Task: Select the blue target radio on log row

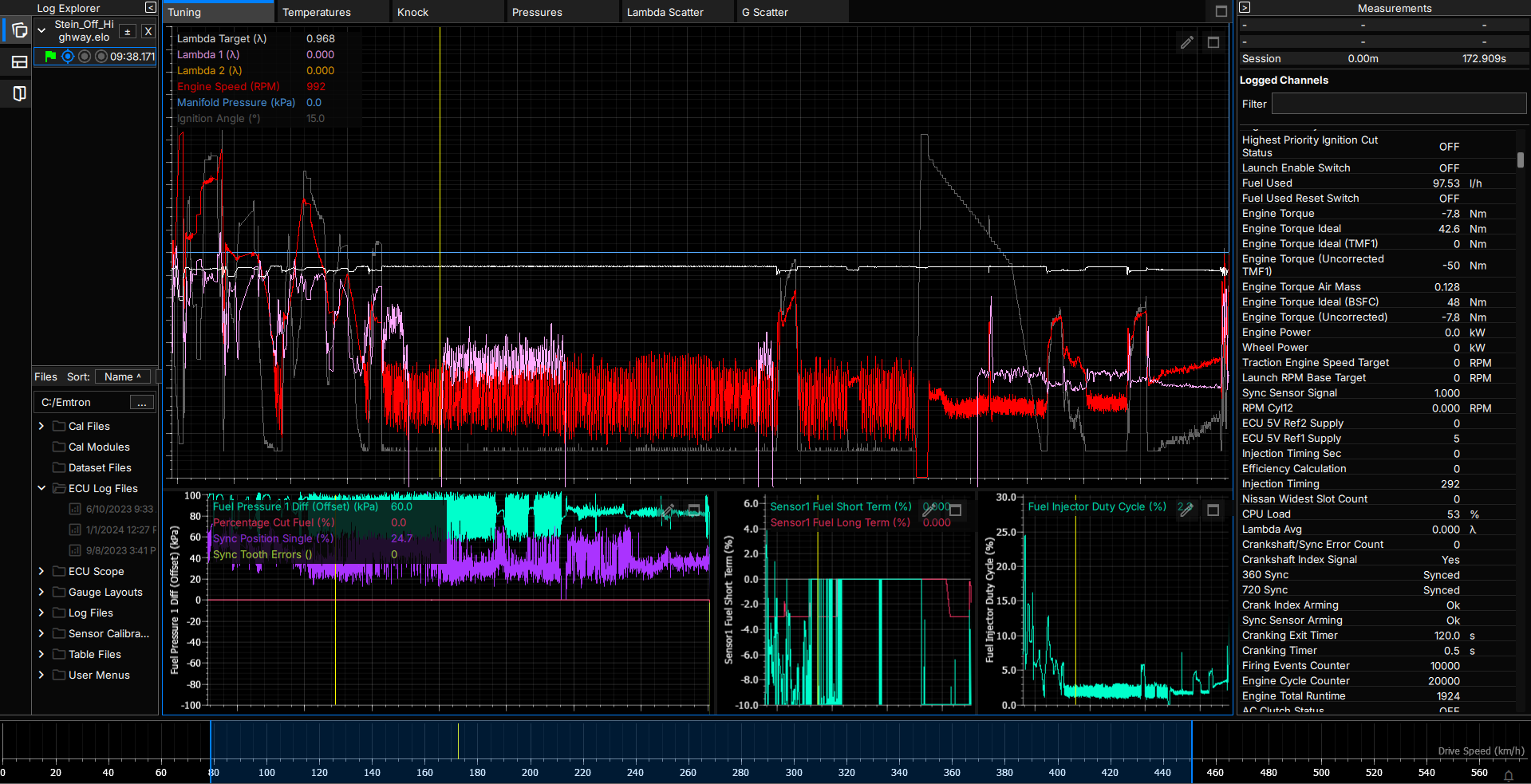Action: 68,57
